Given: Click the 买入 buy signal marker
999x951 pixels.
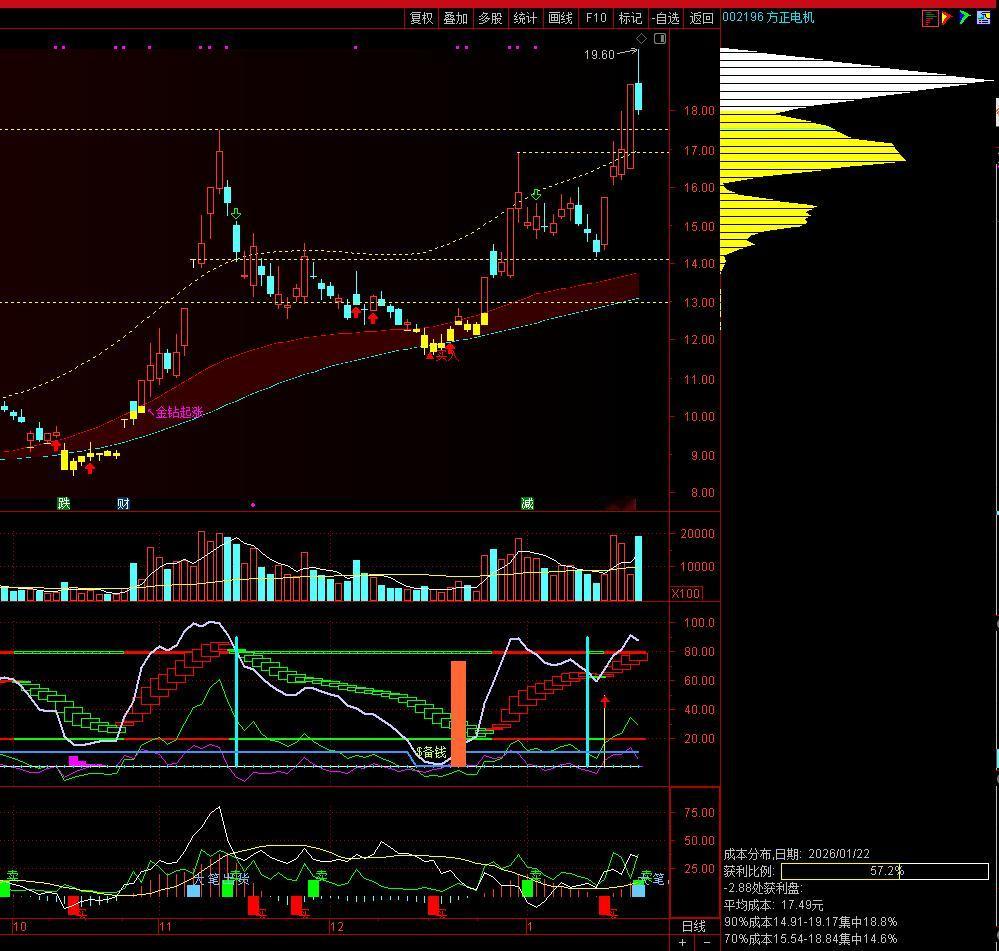Looking at the screenshot, I should pos(447,355).
